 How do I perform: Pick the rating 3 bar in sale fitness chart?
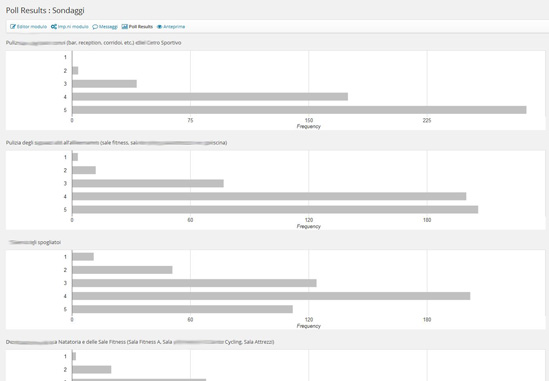click(x=148, y=183)
